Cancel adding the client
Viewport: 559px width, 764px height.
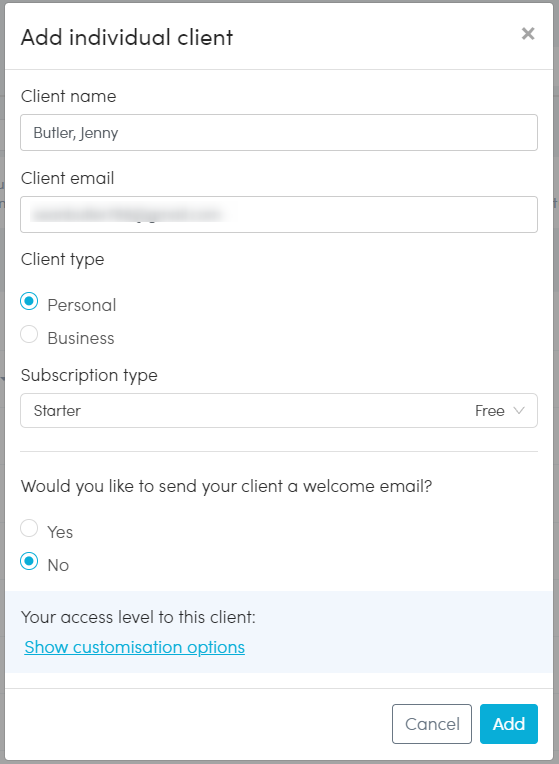click(432, 724)
